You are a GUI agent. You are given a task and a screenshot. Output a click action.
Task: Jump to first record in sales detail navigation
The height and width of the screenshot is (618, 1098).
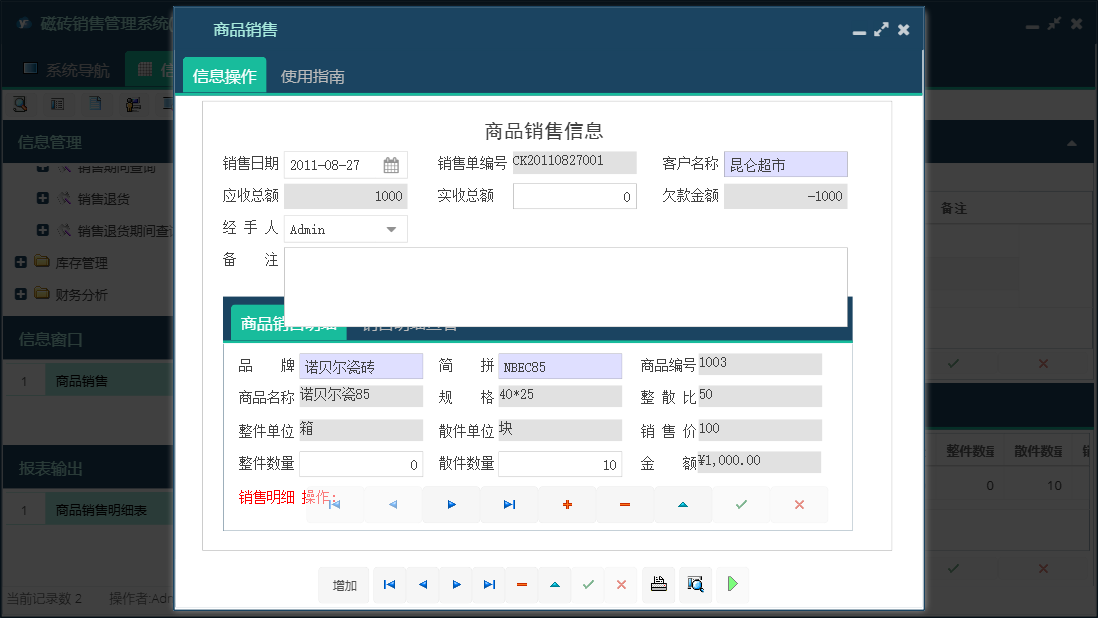335,505
